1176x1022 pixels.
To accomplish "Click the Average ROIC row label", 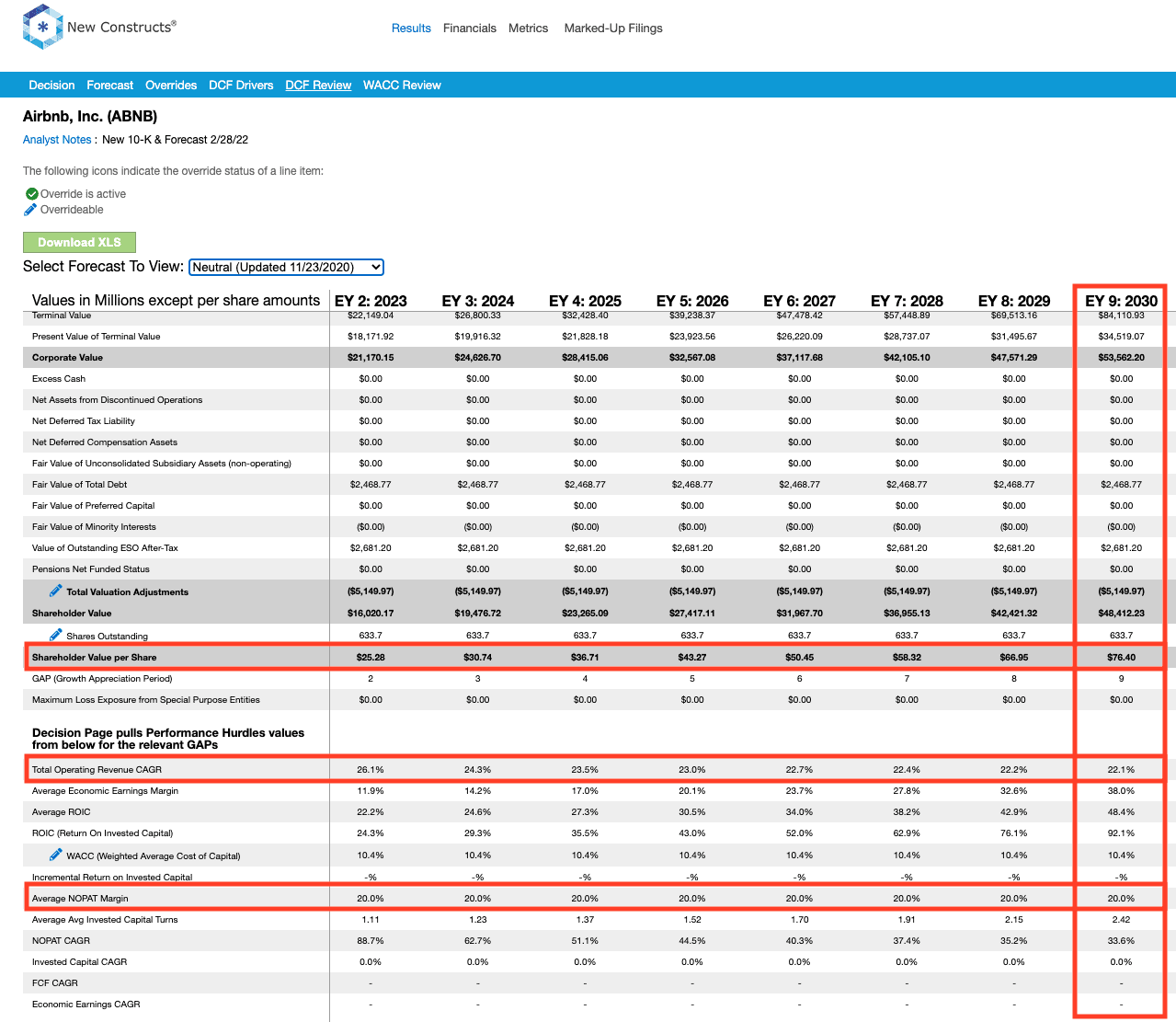I will point(62,812).
